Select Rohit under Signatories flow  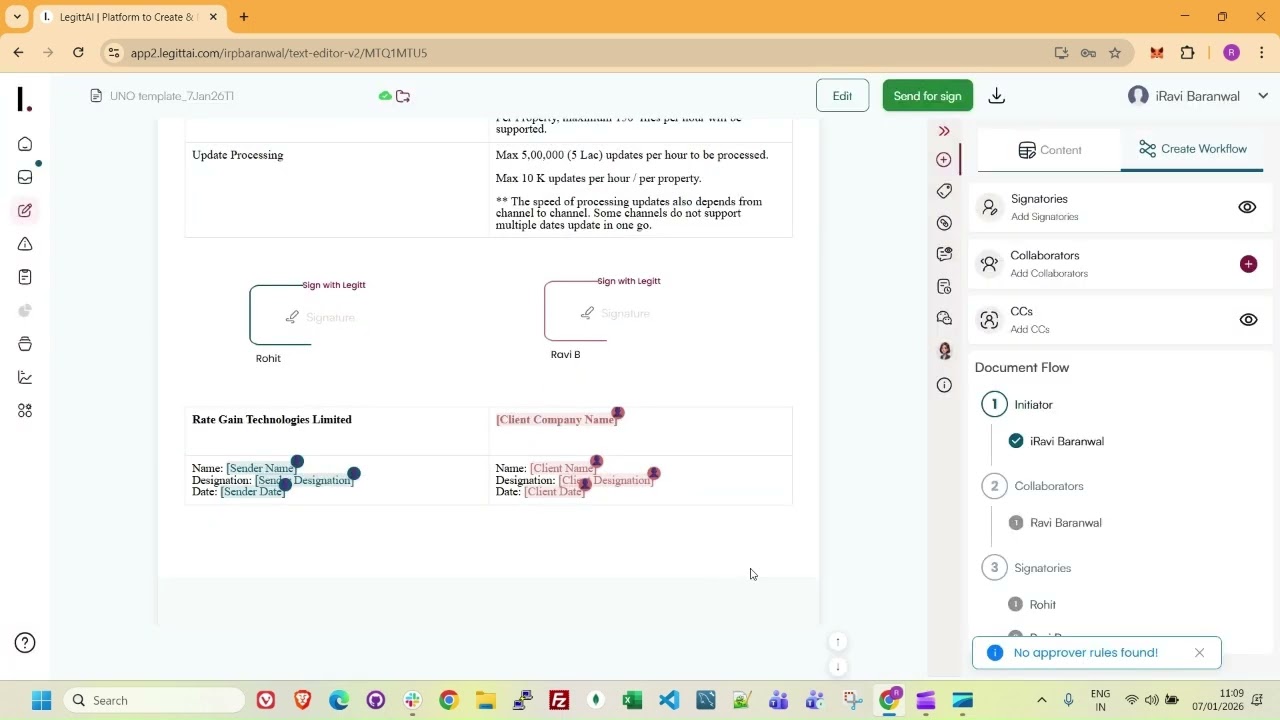pos(1042,605)
